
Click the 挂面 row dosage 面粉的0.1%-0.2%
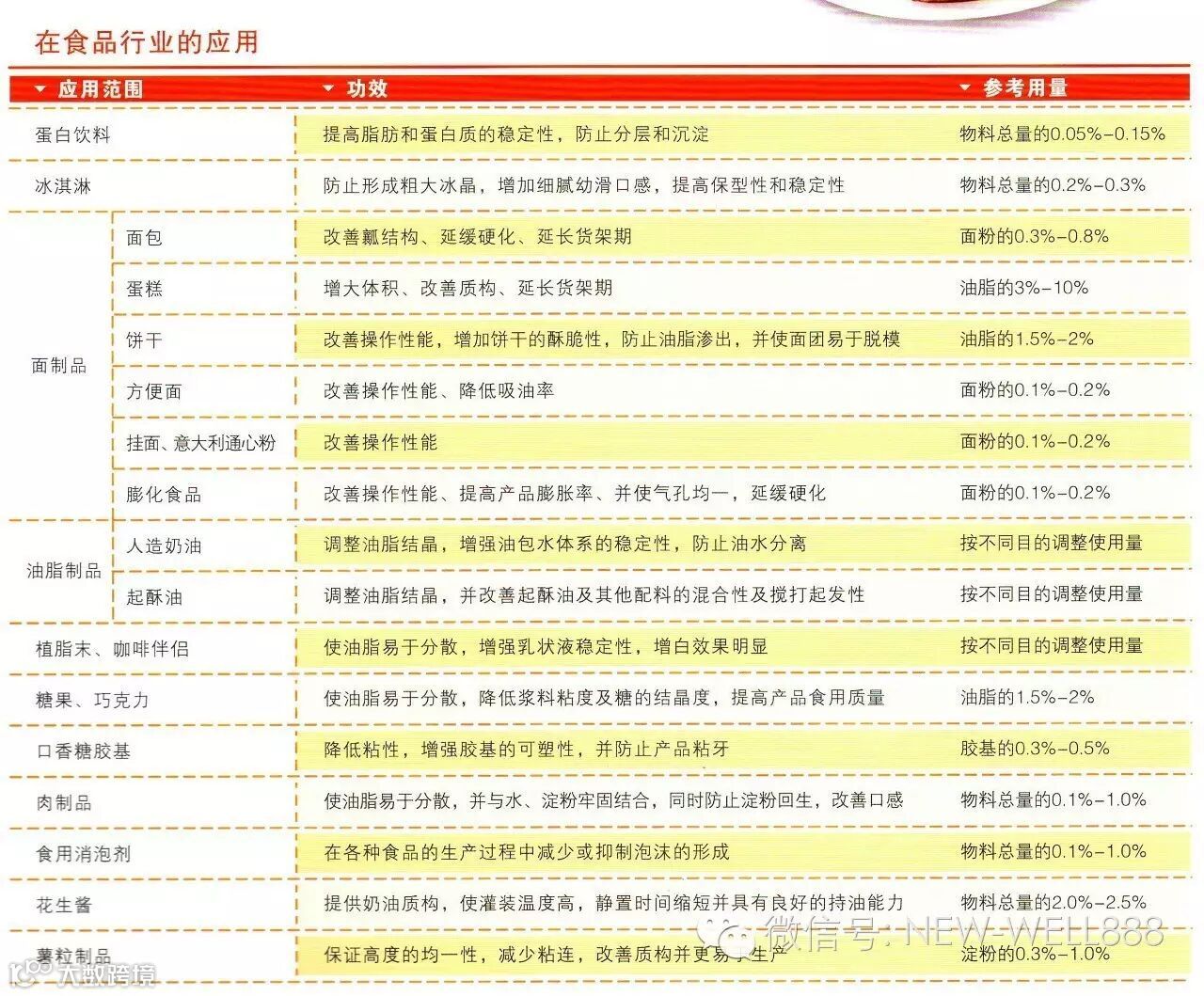[1035, 441]
